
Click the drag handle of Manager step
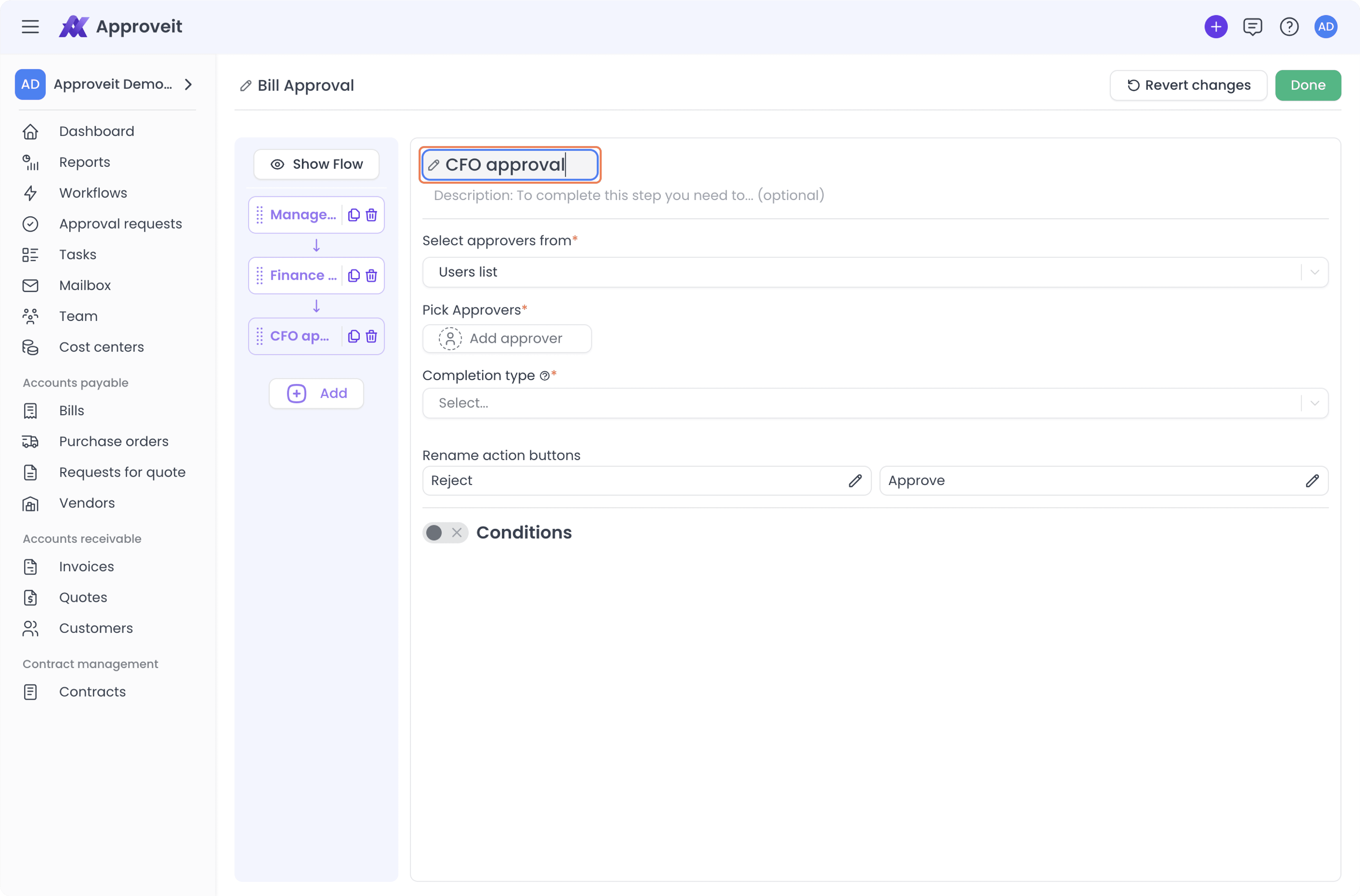coord(260,215)
